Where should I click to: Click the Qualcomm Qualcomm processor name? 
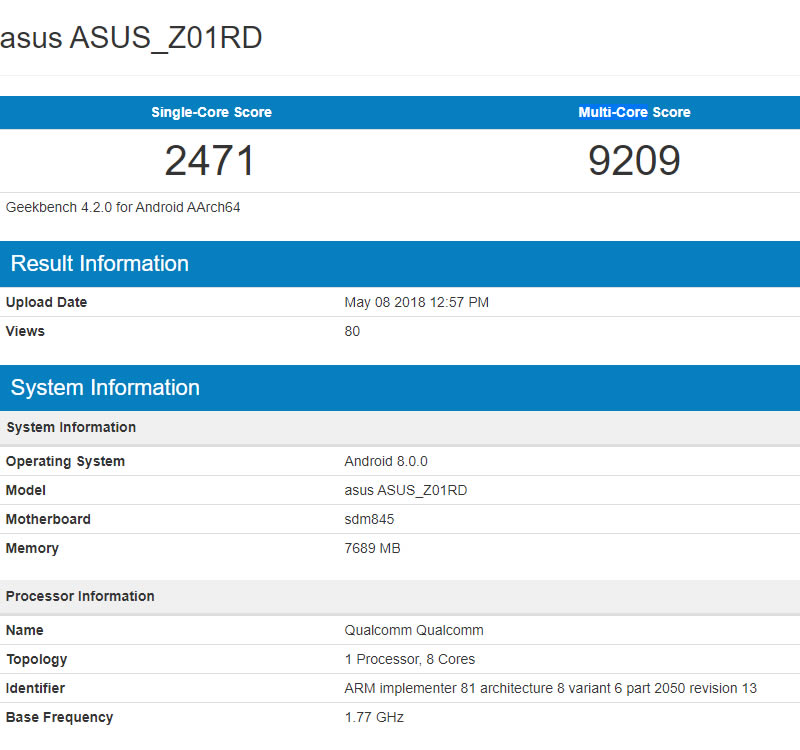pos(414,630)
